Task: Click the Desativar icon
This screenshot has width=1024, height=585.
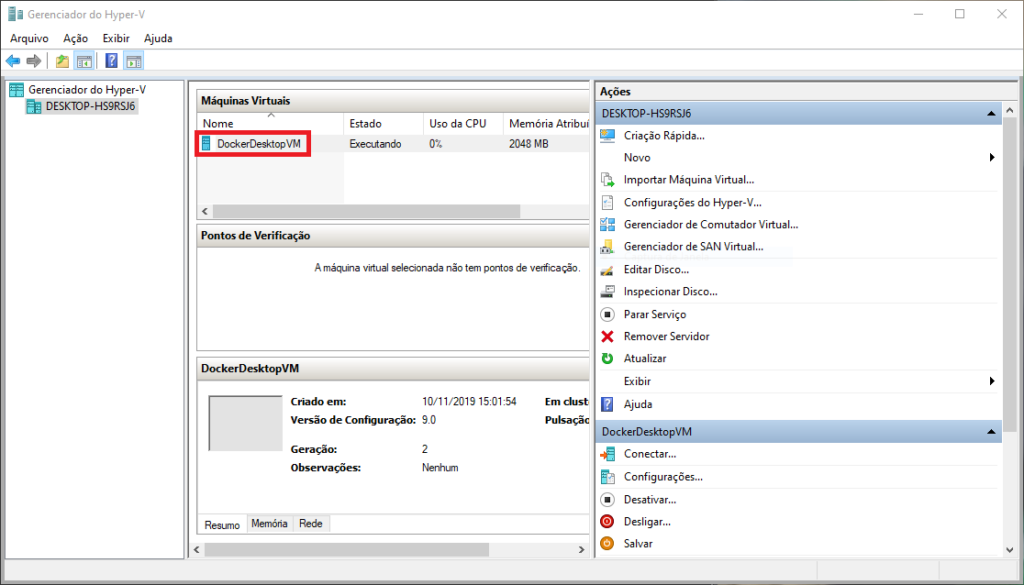Action: click(607, 499)
